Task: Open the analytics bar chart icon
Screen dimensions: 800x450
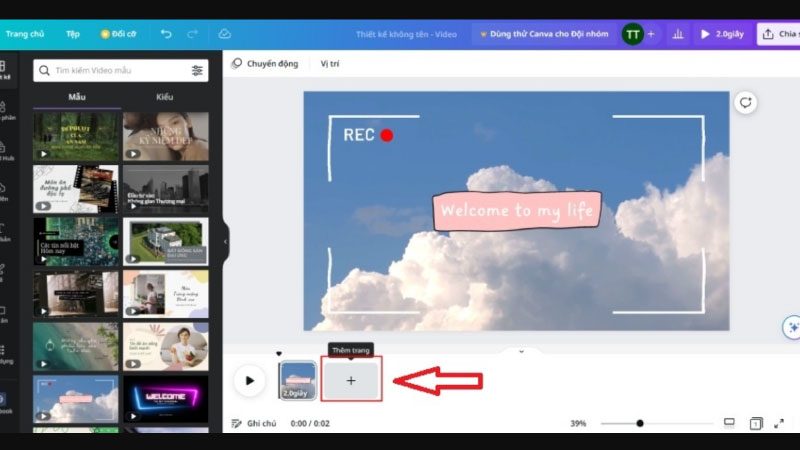Action: click(678, 34)
